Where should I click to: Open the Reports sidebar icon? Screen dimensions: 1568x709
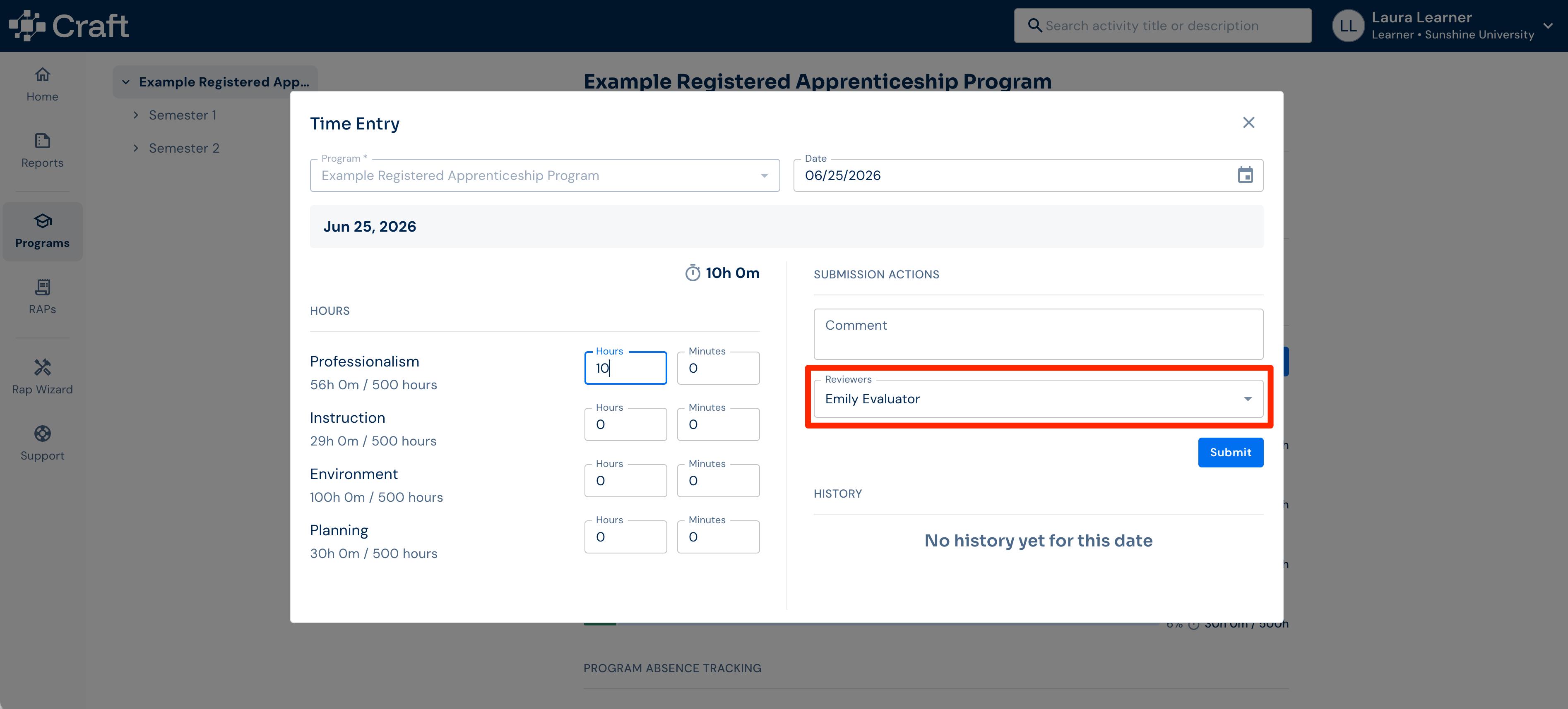42,141
